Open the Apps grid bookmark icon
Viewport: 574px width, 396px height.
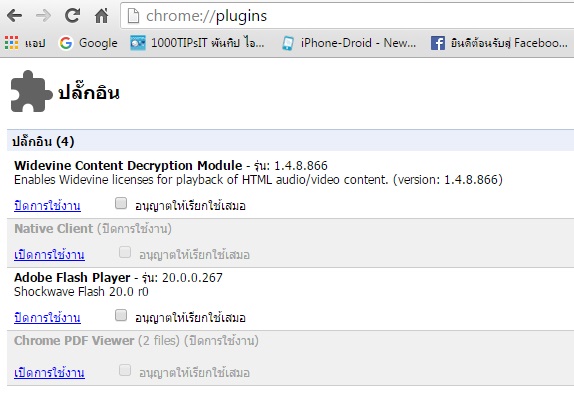point(11,43)
